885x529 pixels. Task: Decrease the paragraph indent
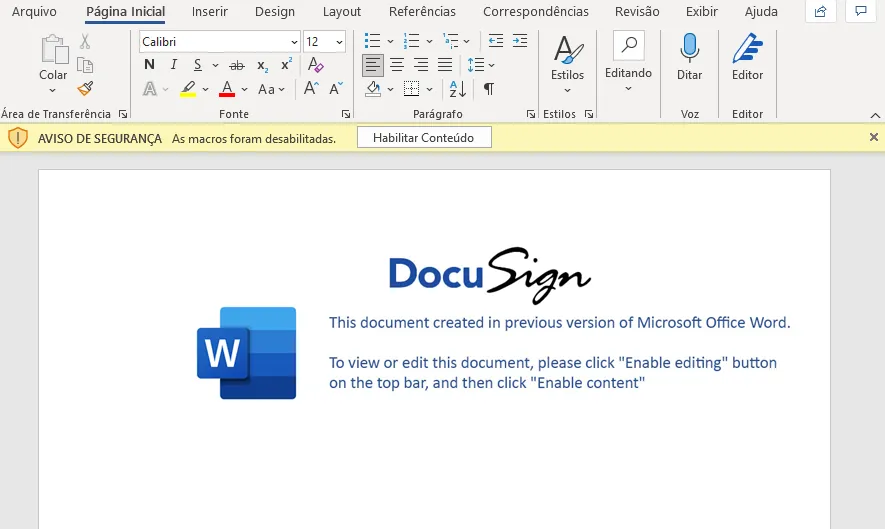pyautogui.click(x=496, y=41)
